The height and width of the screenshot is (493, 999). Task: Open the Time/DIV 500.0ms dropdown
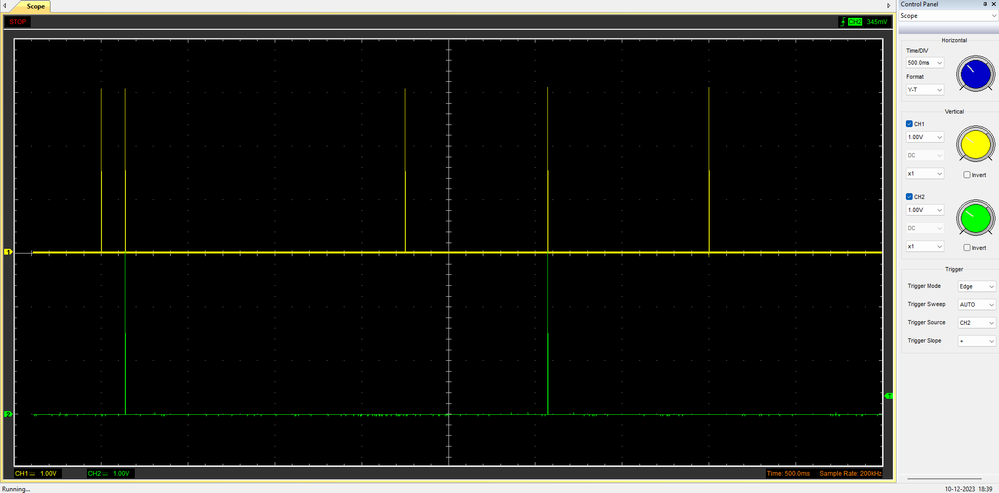(x=925, y=63)
